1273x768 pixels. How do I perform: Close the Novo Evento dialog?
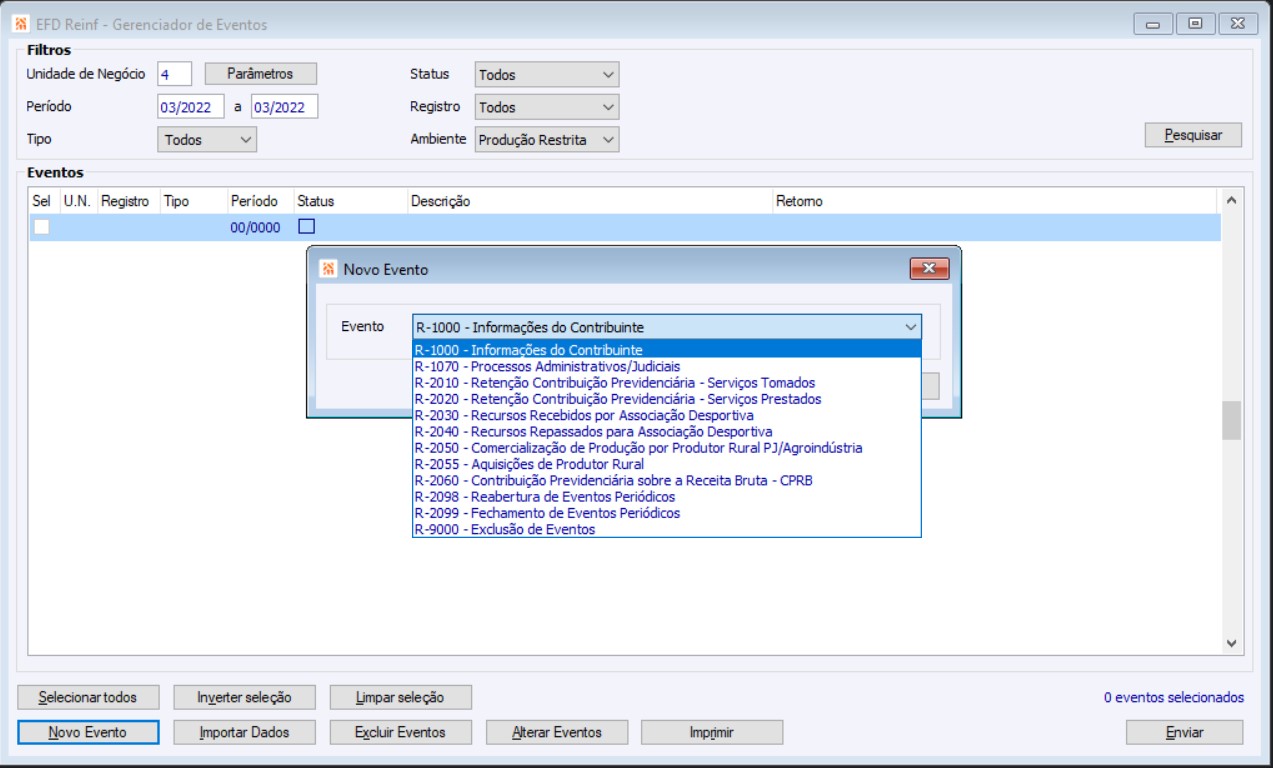(x=929, y=268)
